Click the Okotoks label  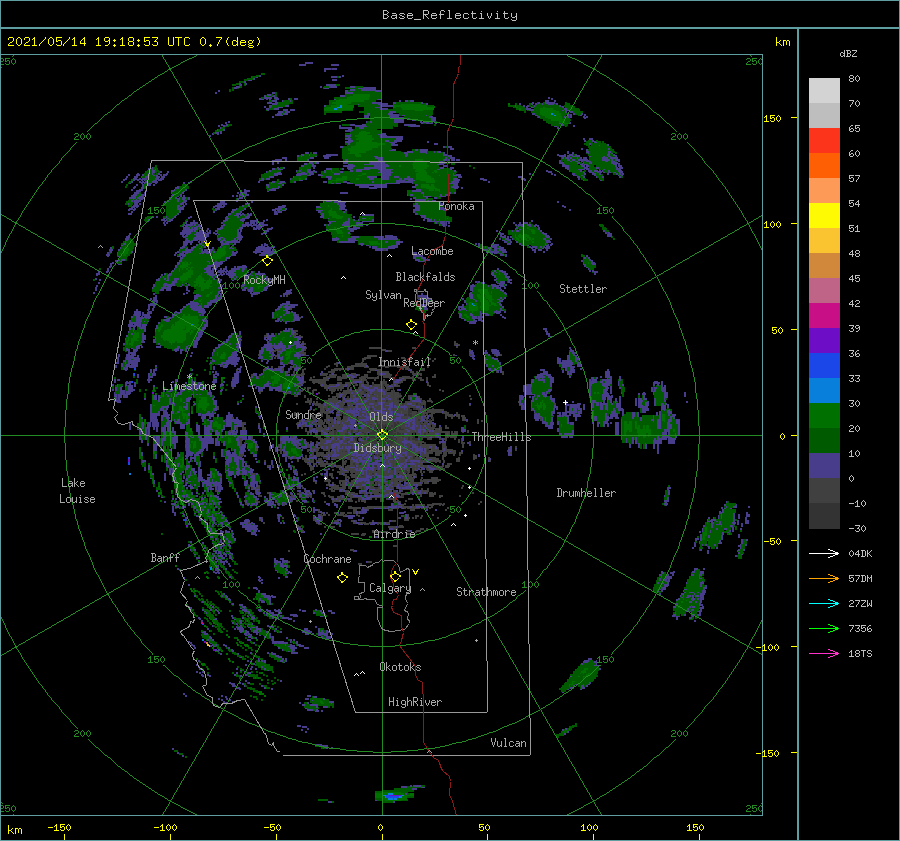400,667
